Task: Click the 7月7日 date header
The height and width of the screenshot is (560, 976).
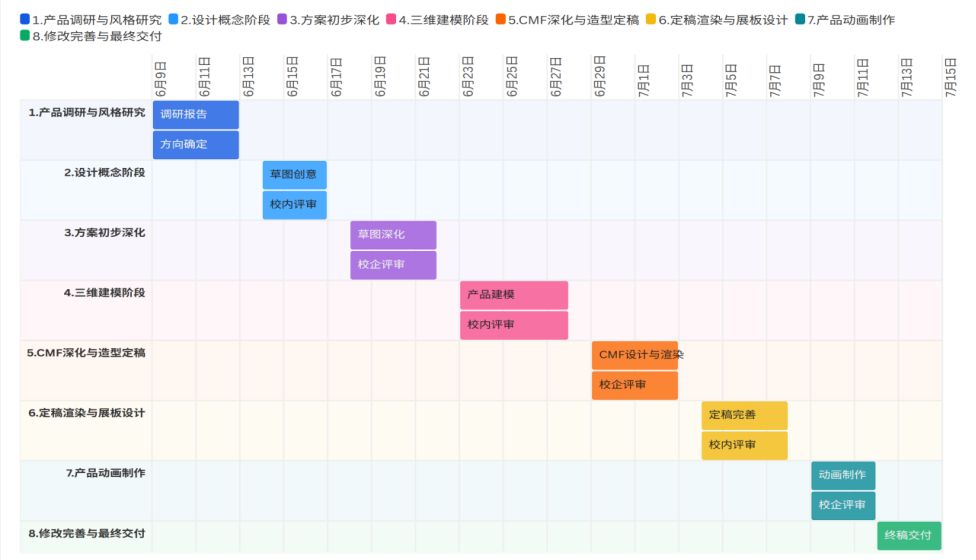Action: [x=775, y=80]
